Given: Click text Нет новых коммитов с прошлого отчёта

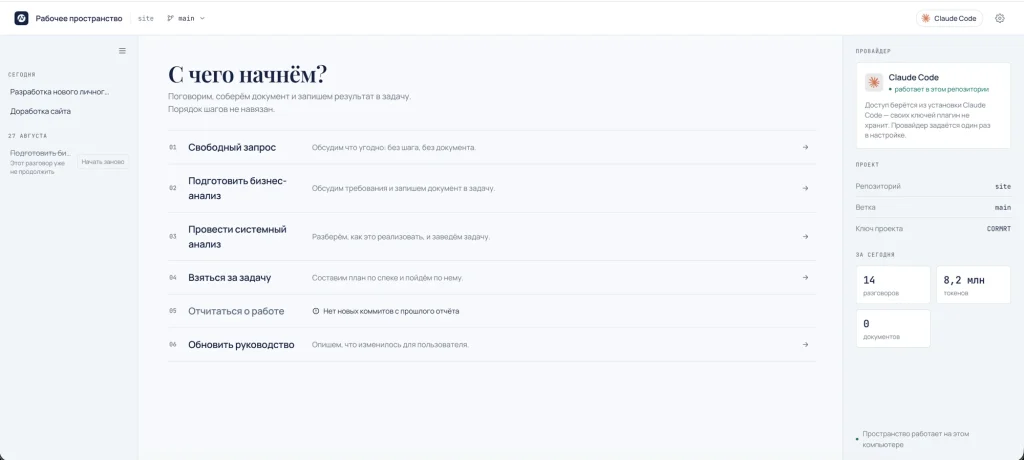Looking at the screenshot, I should click(391, 311).
